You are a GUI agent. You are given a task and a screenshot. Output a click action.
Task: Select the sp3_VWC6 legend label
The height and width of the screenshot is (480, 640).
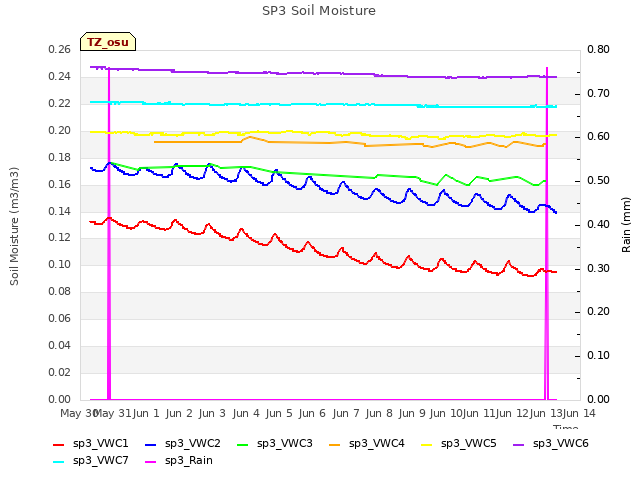click(560, 443)
